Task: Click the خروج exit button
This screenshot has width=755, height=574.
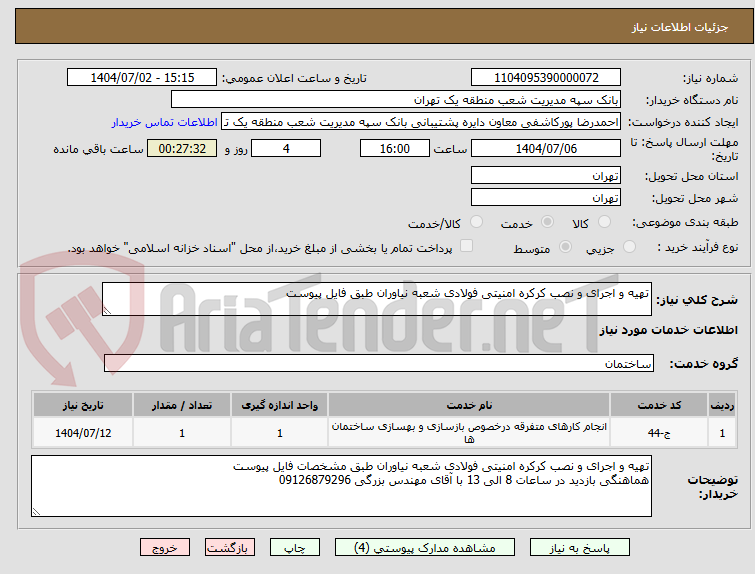Action: (x=165, y=548)
